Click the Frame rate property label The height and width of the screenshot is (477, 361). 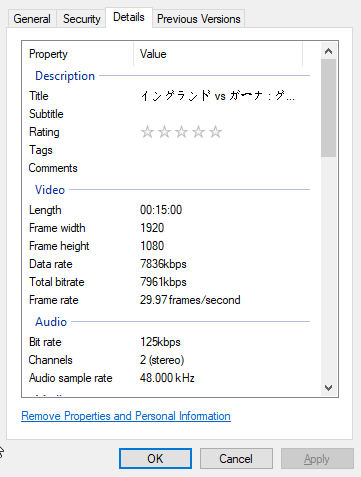[54, 300]
